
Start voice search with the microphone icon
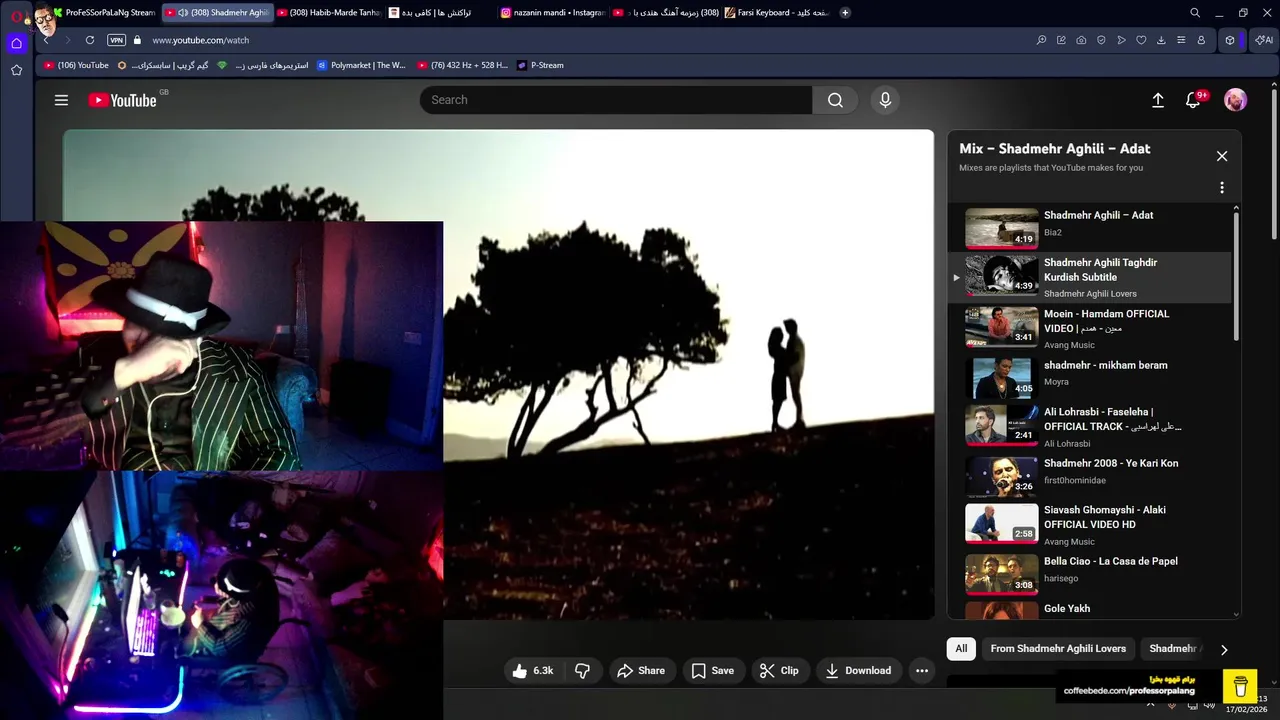pos(885,100)
